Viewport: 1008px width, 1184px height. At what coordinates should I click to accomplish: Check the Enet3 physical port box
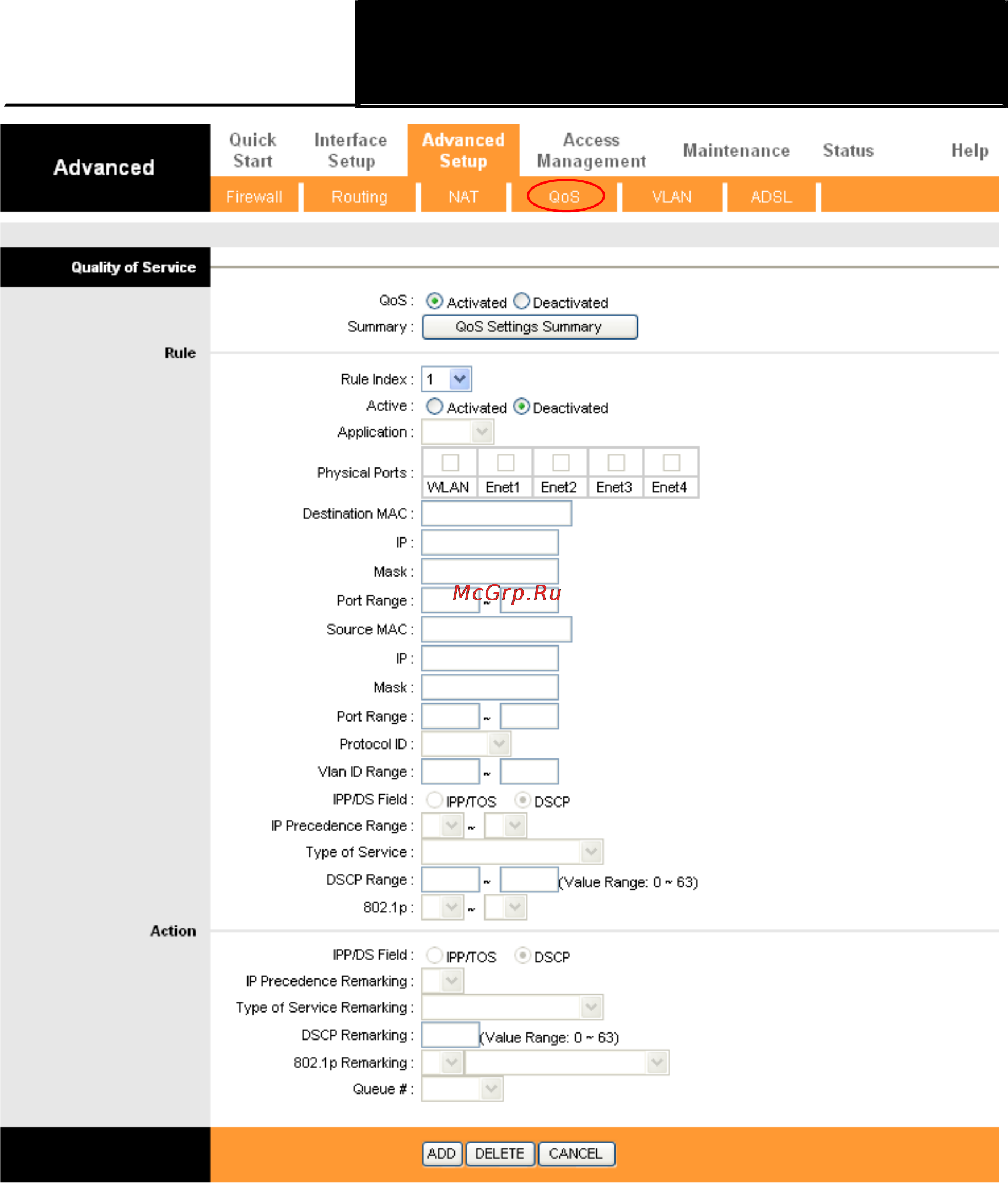pos(616,462)
